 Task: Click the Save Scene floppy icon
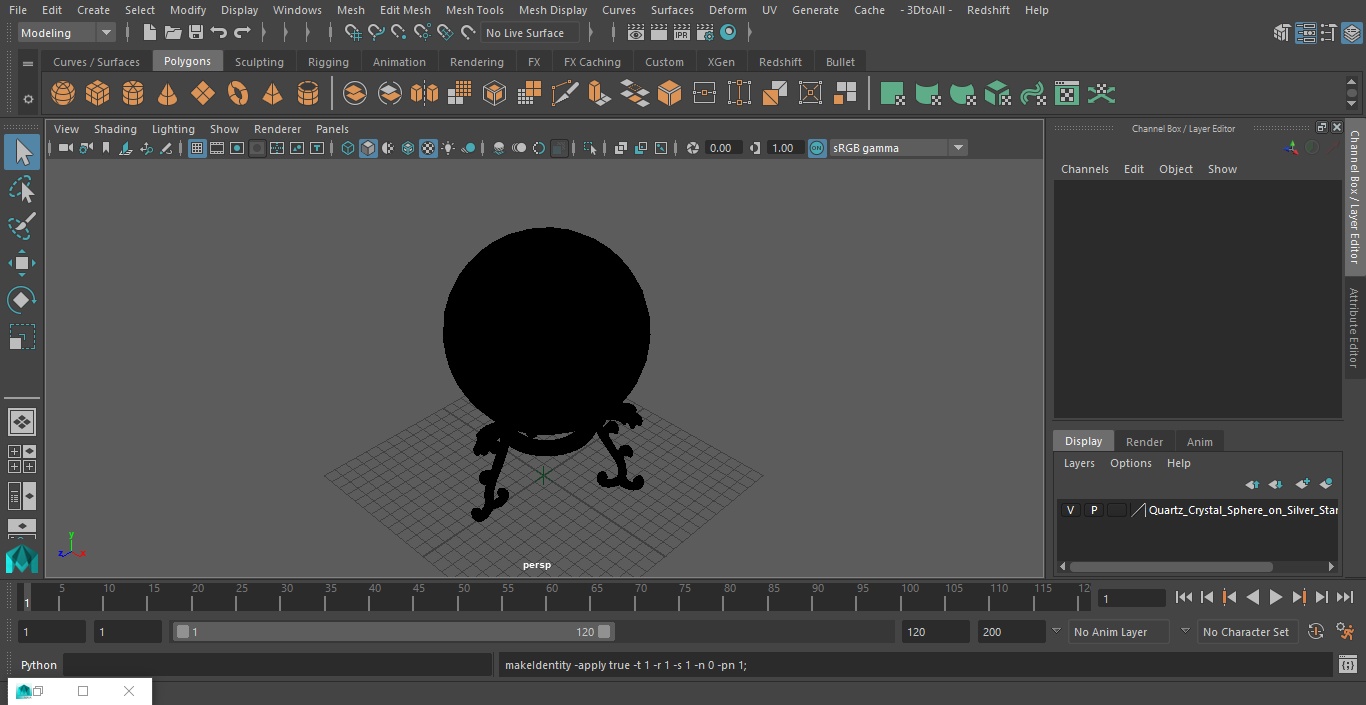click(196, 33)
